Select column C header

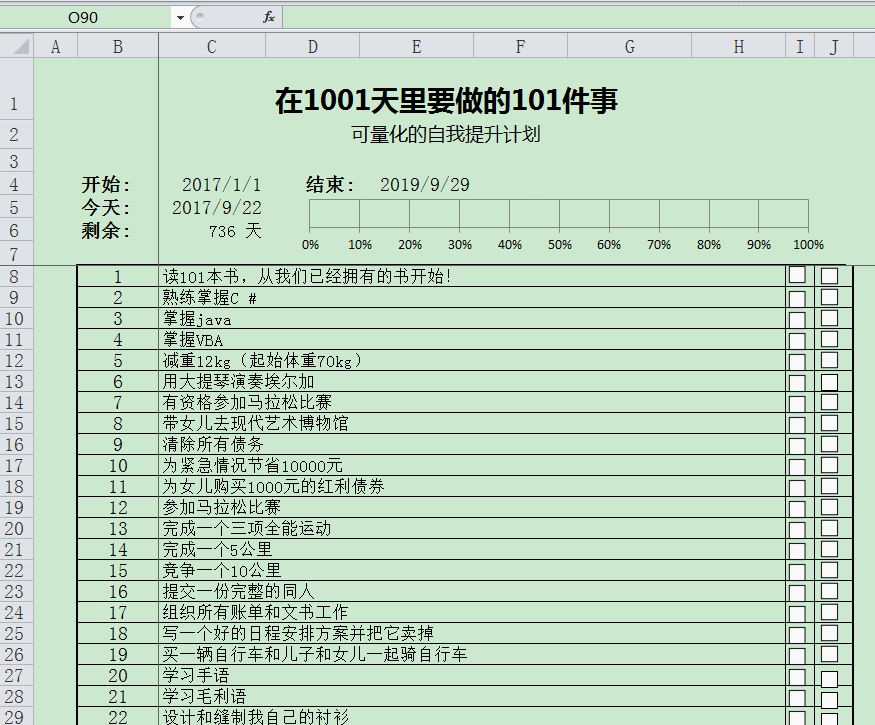point(211,46)
